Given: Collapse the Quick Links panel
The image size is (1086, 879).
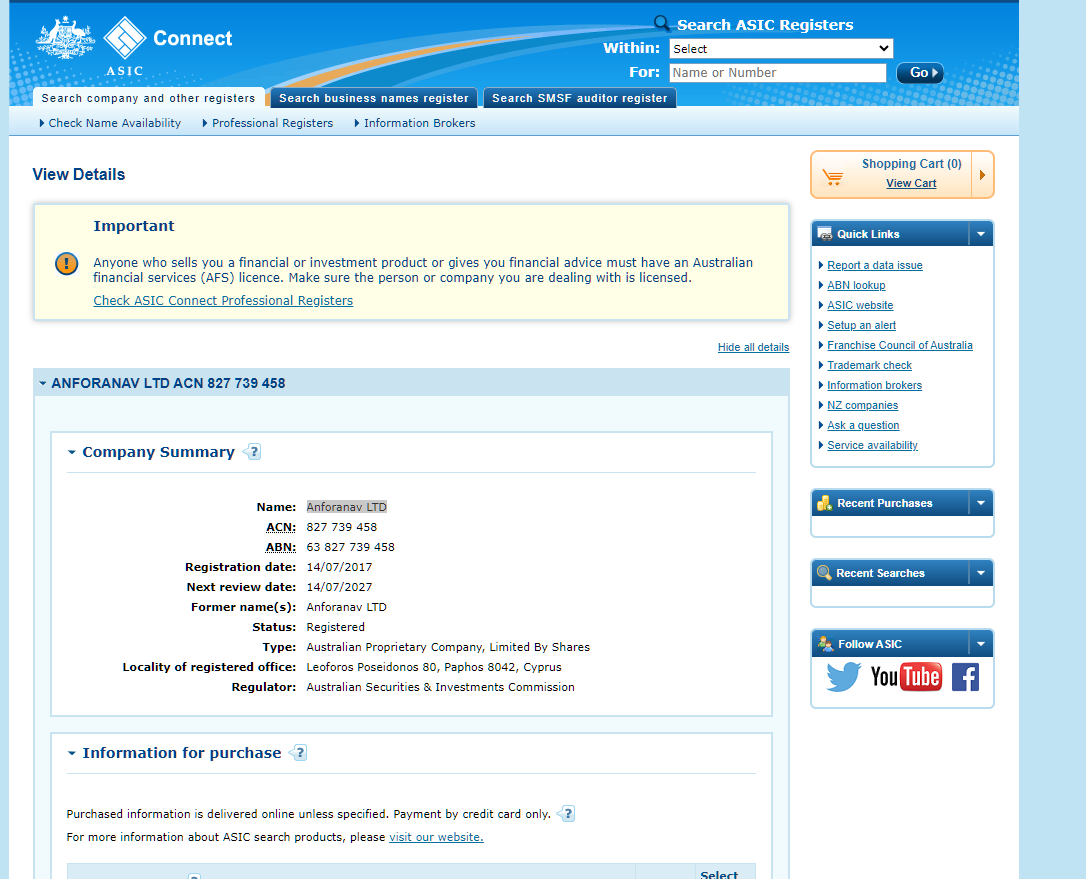Looking at the screenshot, I should pyautogui.click(x=981, y=234).
